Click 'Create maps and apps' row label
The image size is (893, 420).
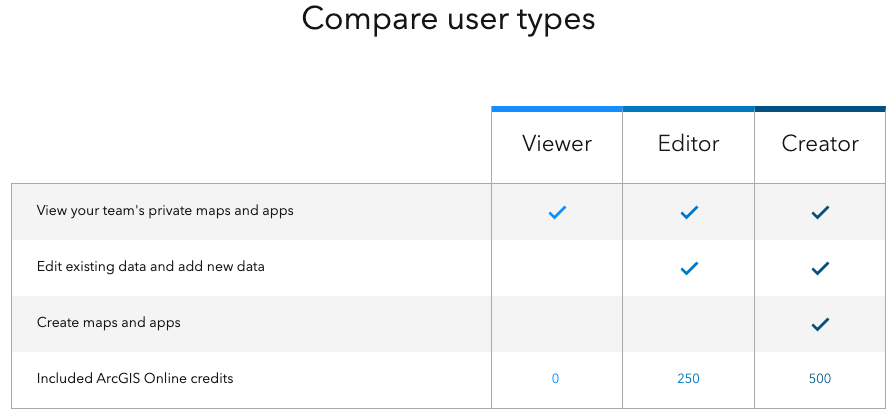(109, 323)
